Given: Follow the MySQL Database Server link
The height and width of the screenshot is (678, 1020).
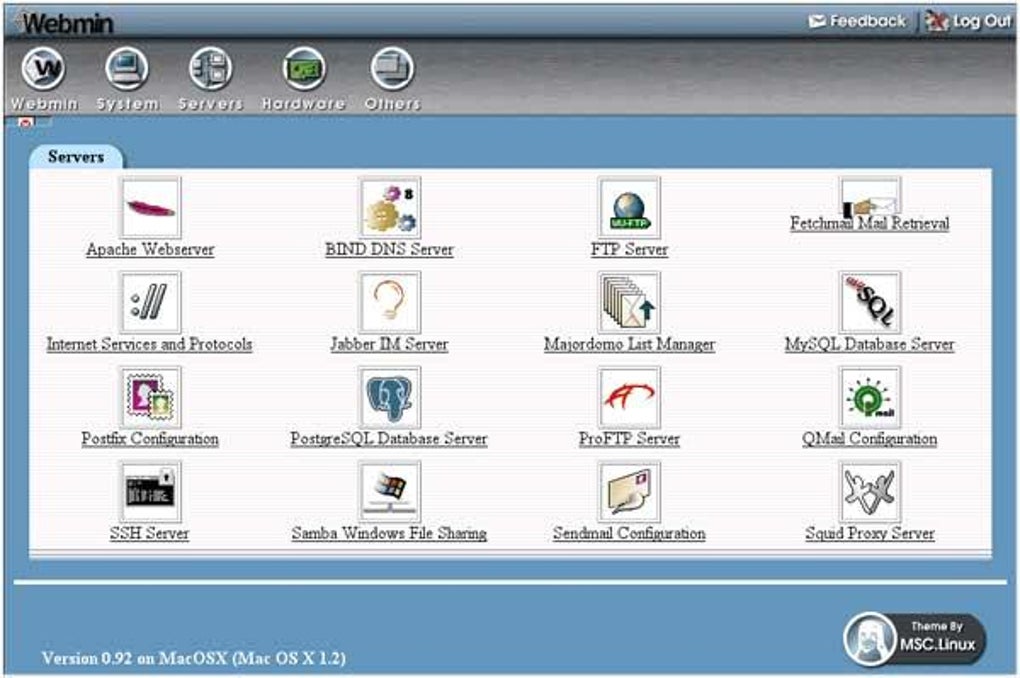Looking at the screenshot, I should (x=870, y=344).
